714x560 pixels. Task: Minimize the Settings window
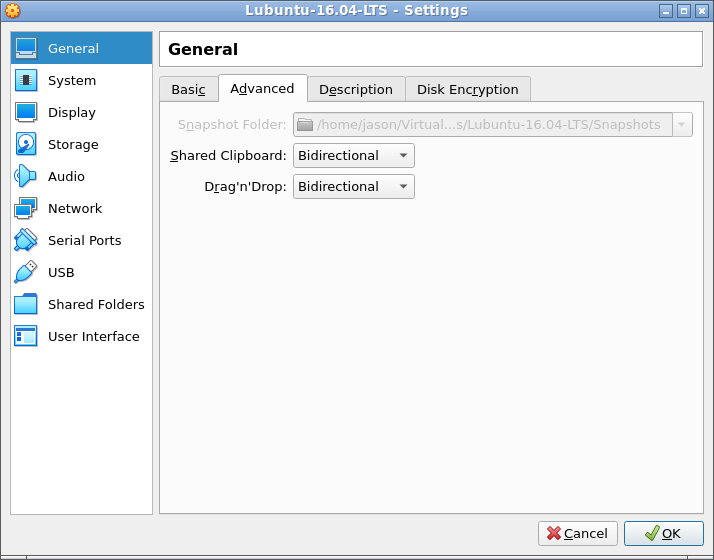click(x=666, y=11)
